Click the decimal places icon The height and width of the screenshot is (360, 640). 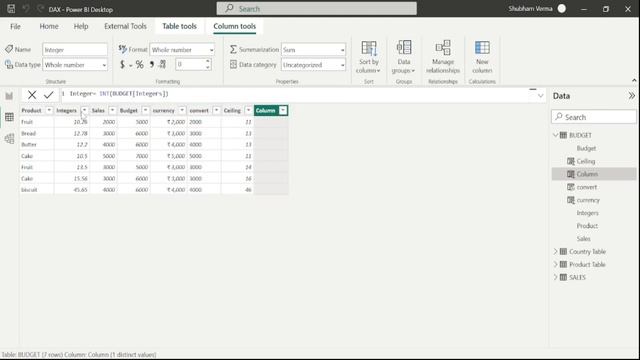[162, 64]
